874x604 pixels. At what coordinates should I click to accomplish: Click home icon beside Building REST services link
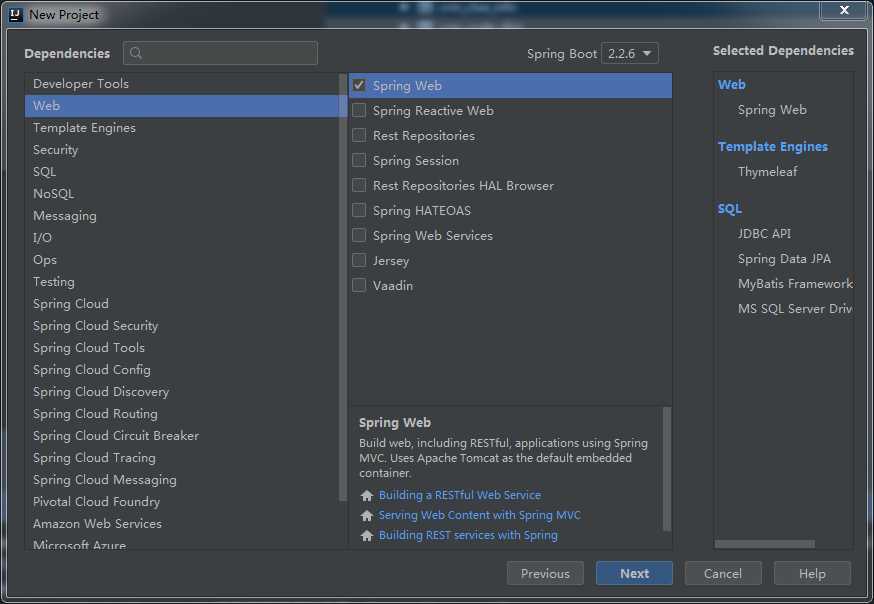(366, 535)
